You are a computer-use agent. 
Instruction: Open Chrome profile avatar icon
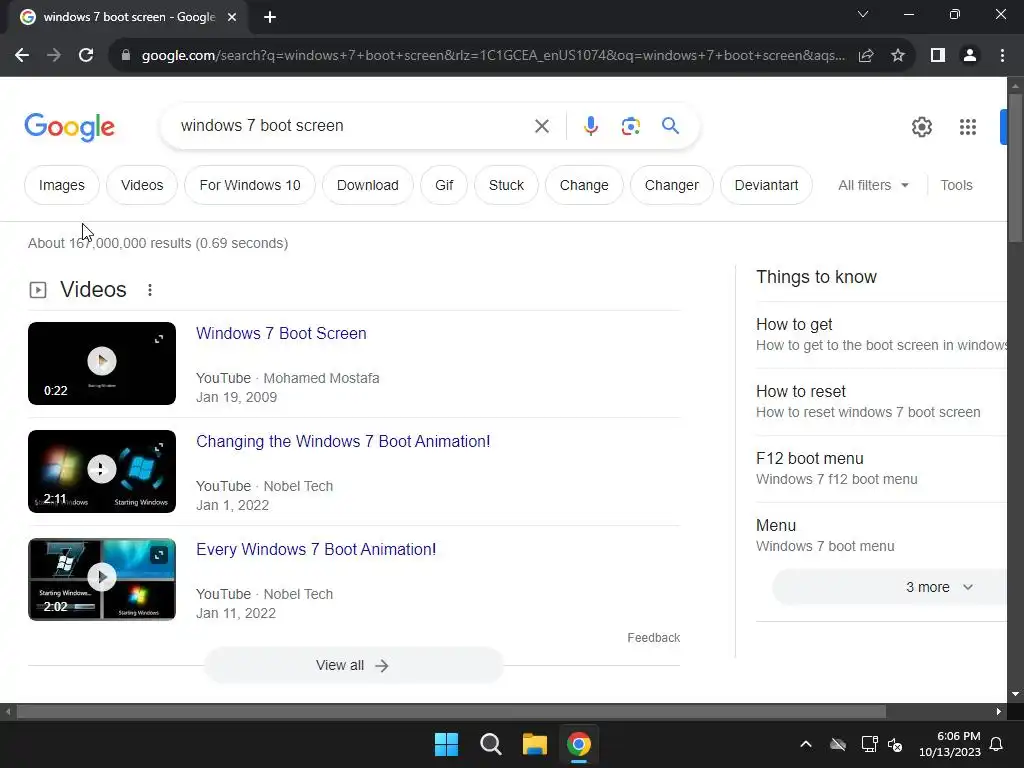point(970,56)
